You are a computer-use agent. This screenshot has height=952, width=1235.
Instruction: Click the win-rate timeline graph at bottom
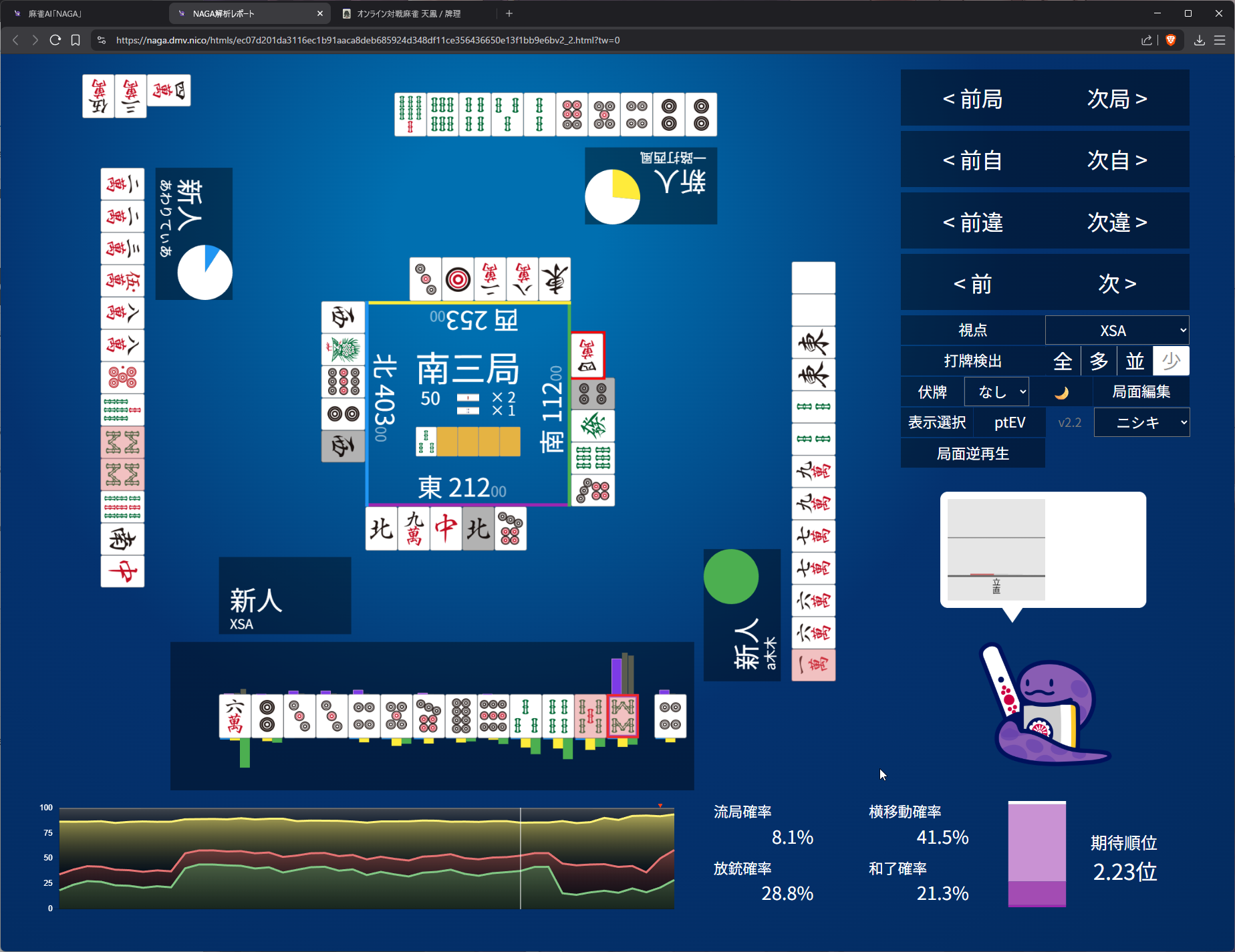click(366, 858)
